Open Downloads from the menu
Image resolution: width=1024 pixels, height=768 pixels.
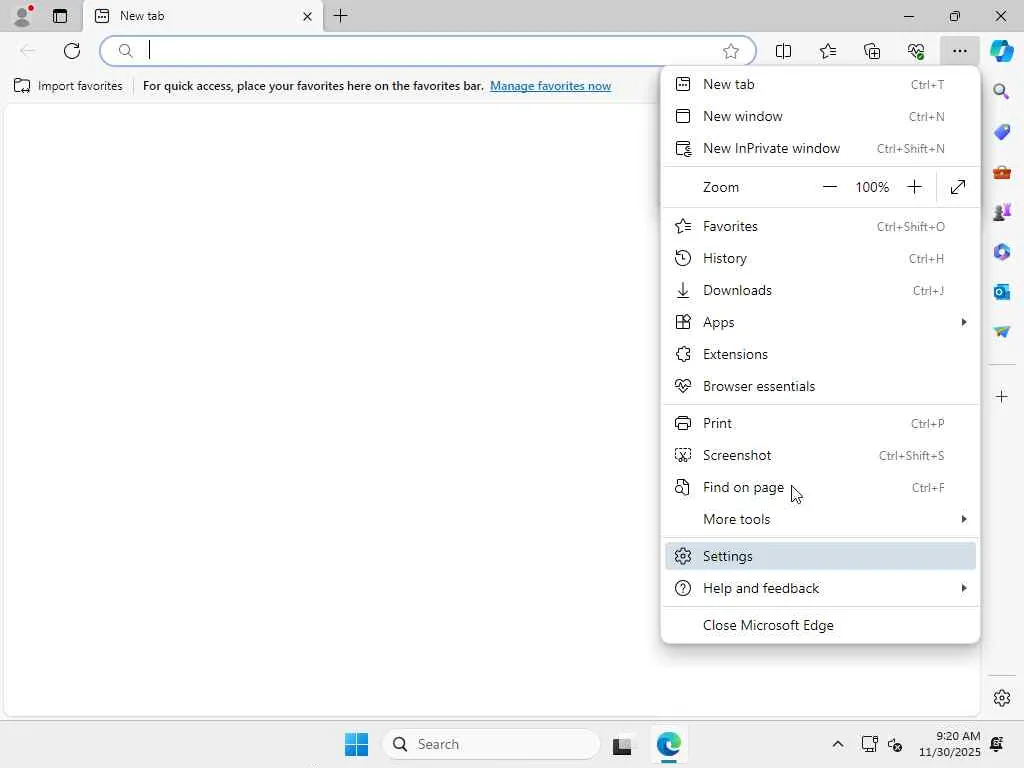pyautogui.click(x=820, y=290)
